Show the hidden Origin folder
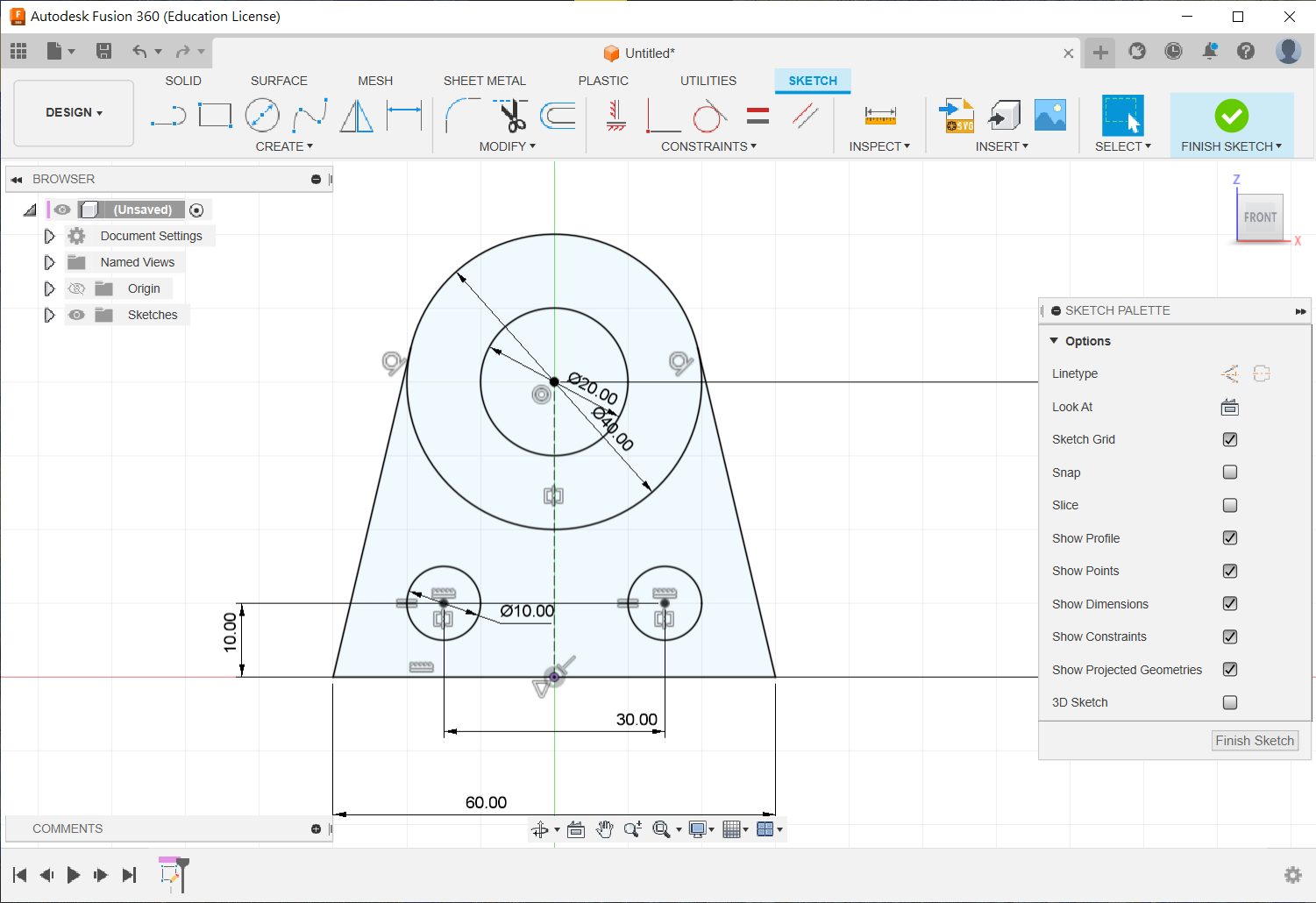Screen dimensions: 1316x903 point(77,288)
